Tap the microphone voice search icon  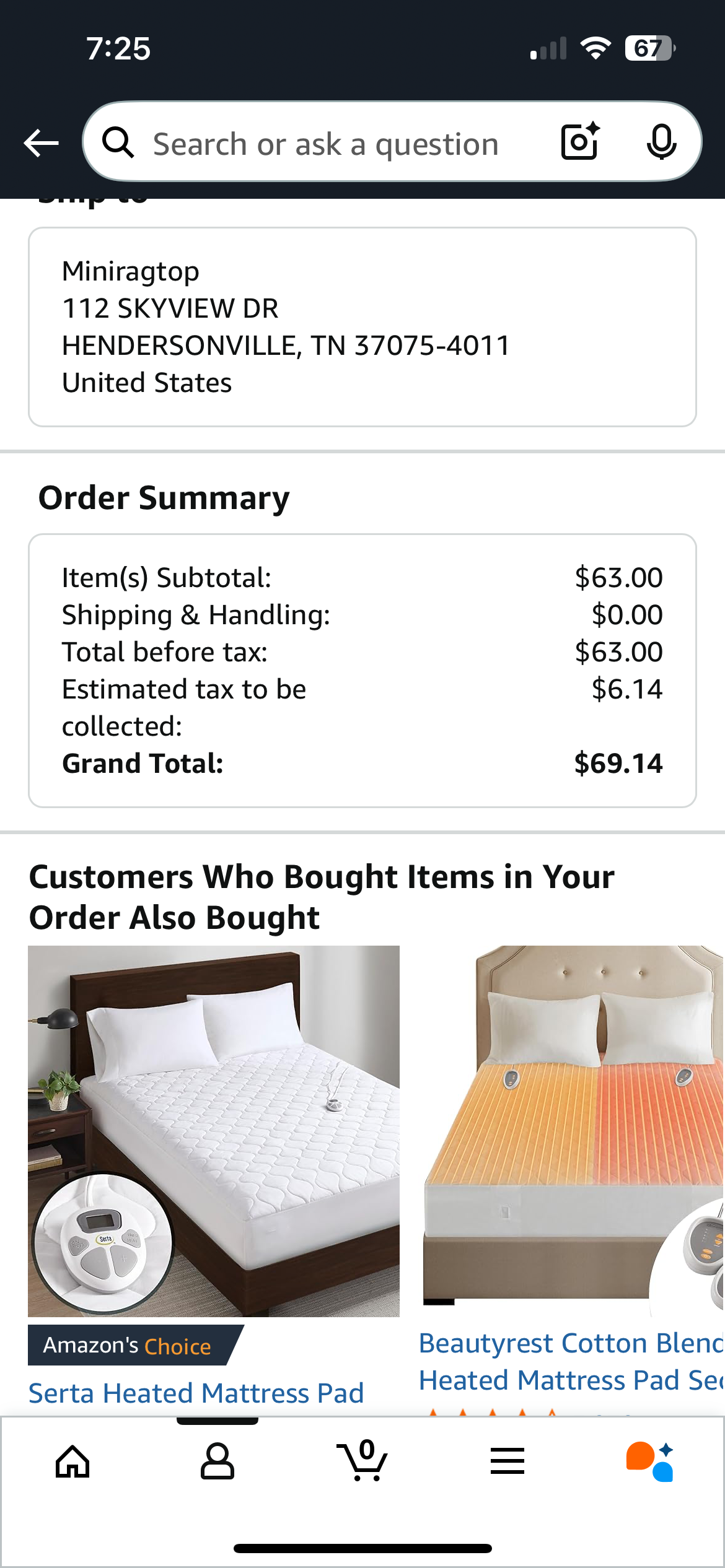(x=661, y=142)
